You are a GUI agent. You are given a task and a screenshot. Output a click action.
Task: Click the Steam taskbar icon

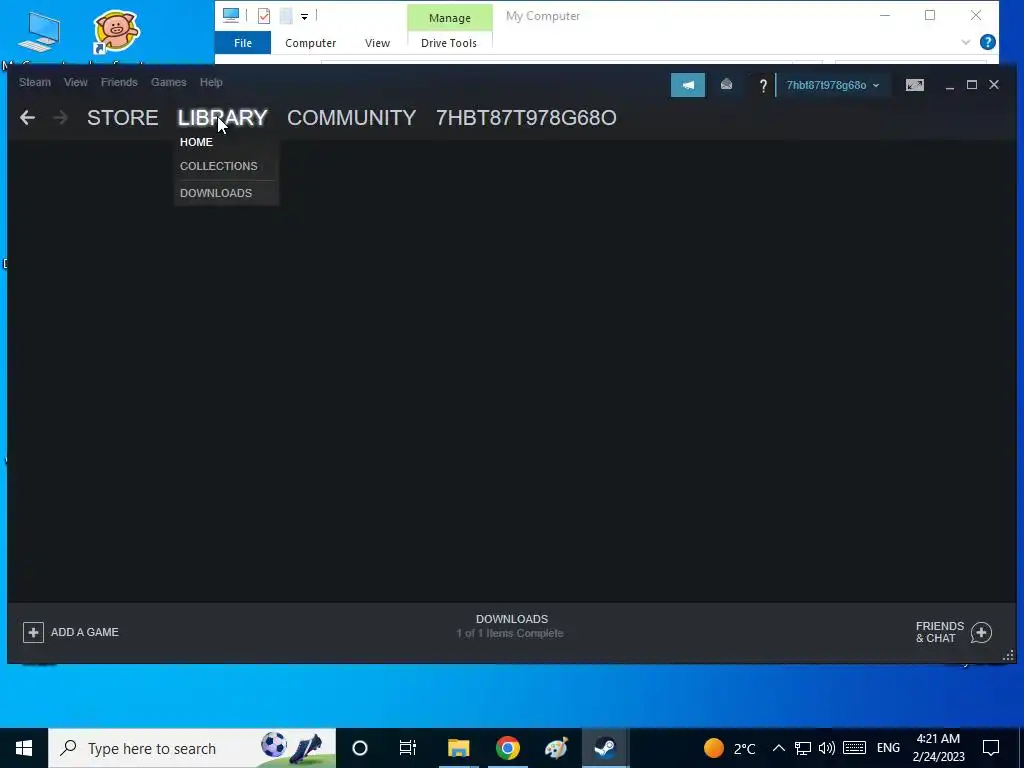pos(605,748)
